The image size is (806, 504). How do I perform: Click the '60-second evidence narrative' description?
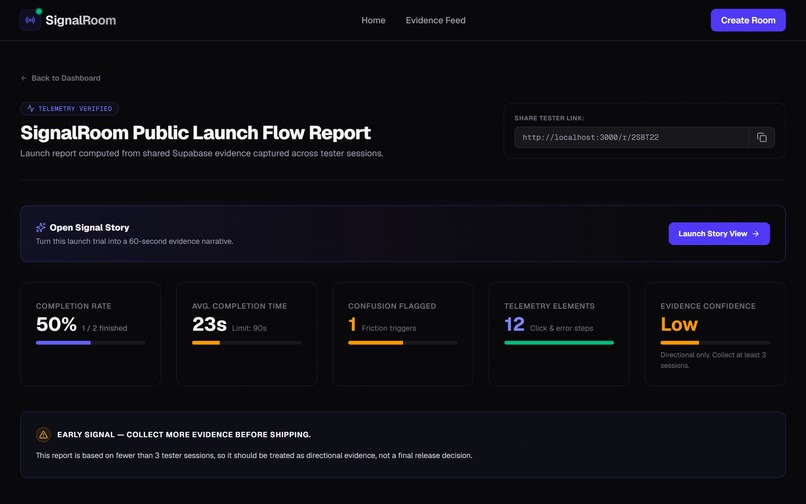coord(134,241)
